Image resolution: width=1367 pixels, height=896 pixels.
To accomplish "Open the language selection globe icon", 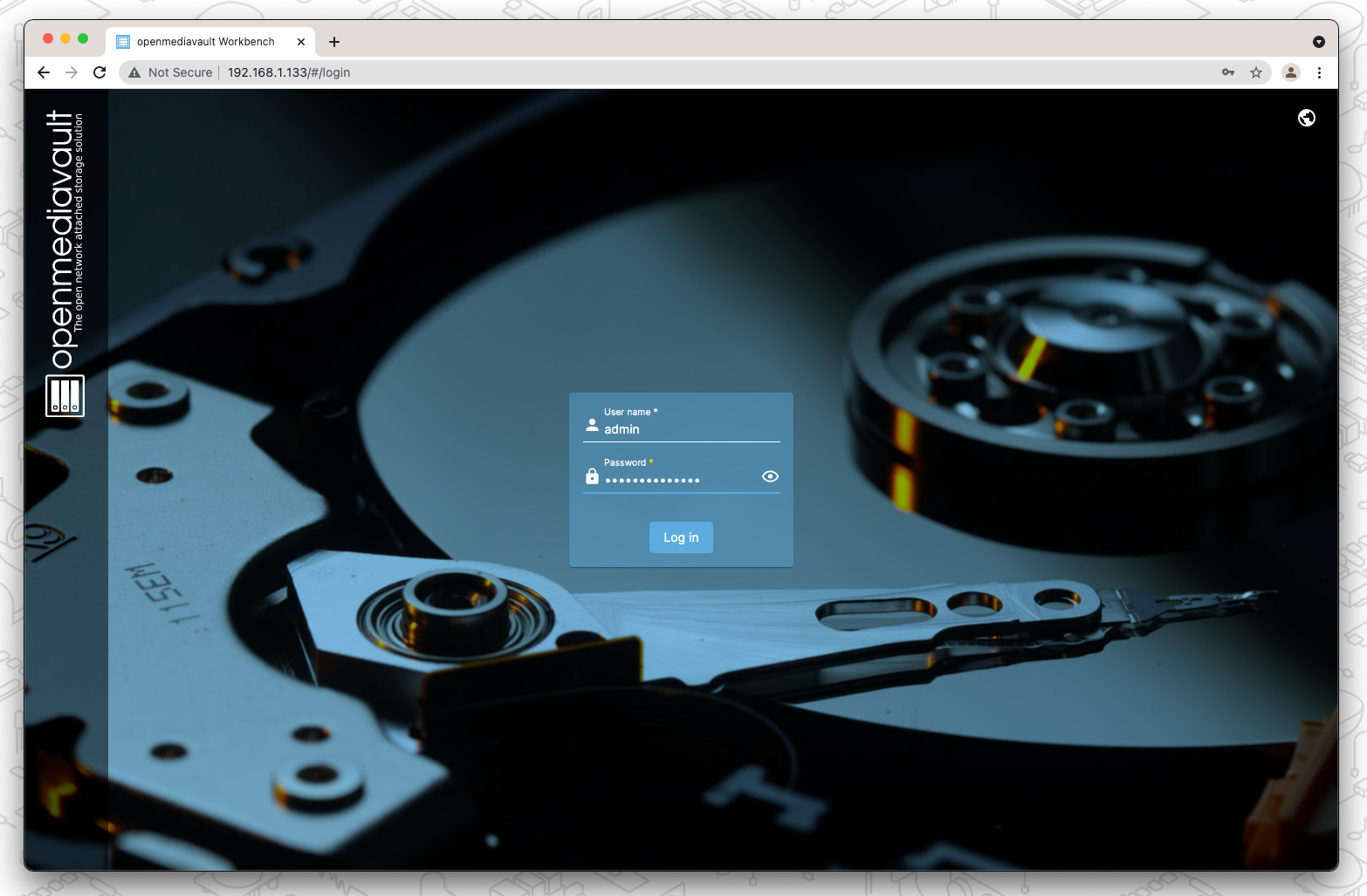I will tap(1306, 117).
